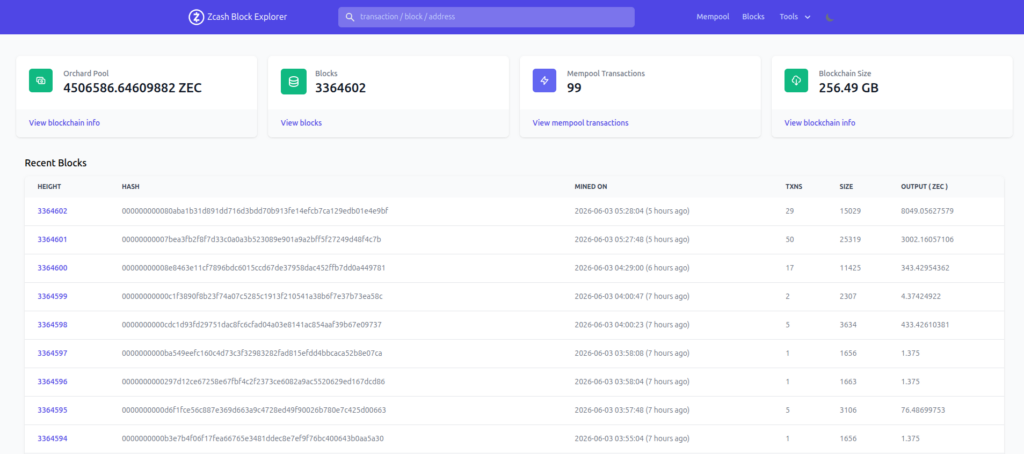Open block height 3364598
1024x454 pixels.
pos(52,325)
